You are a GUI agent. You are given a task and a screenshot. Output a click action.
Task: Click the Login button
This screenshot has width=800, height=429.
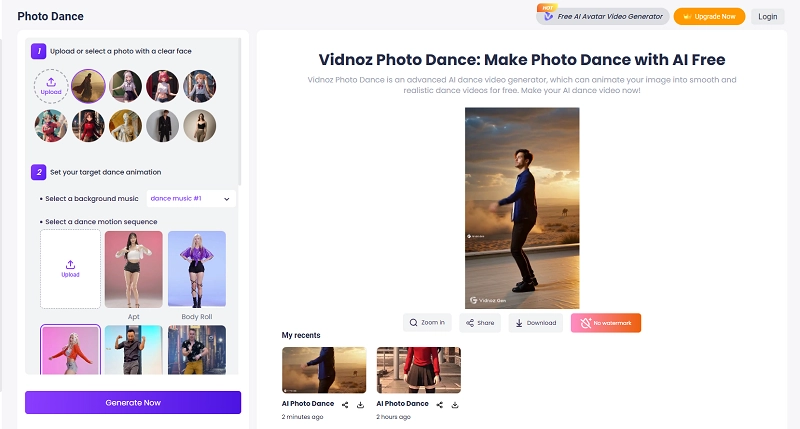pos(767,16)
